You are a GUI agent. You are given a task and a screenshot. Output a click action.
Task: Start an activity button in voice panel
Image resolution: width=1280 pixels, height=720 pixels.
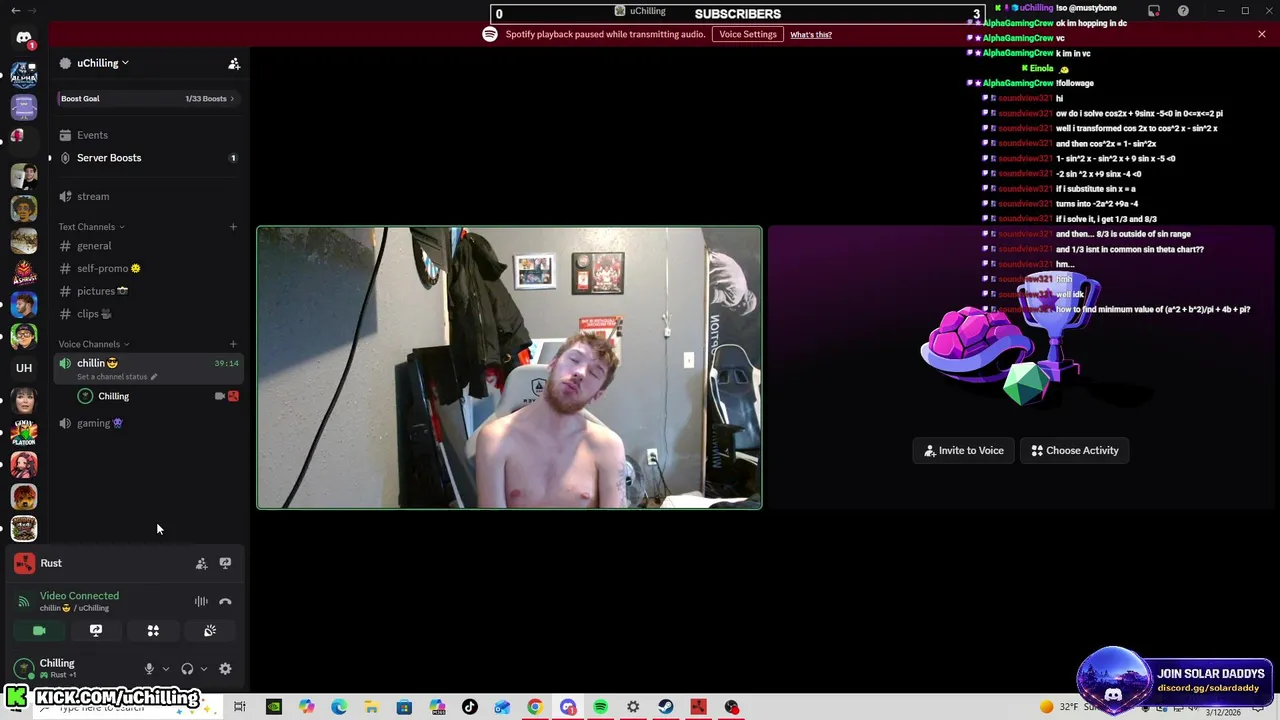[153, 631]
